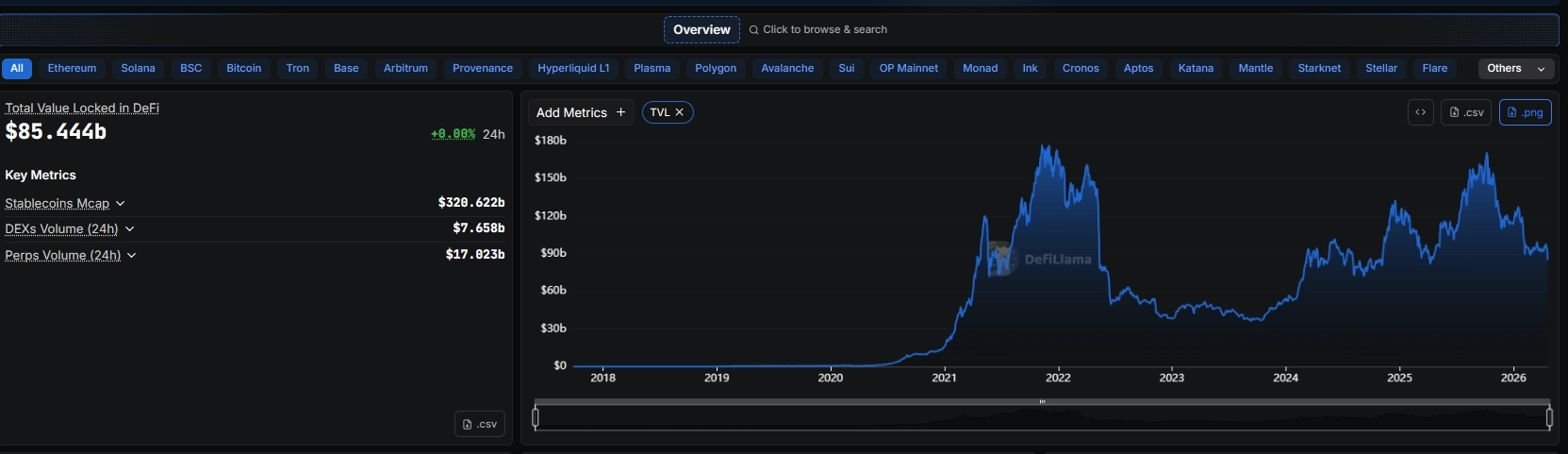Select the Hyperliquid L1 chain
1568x454 pixels.
coord(573,68)
